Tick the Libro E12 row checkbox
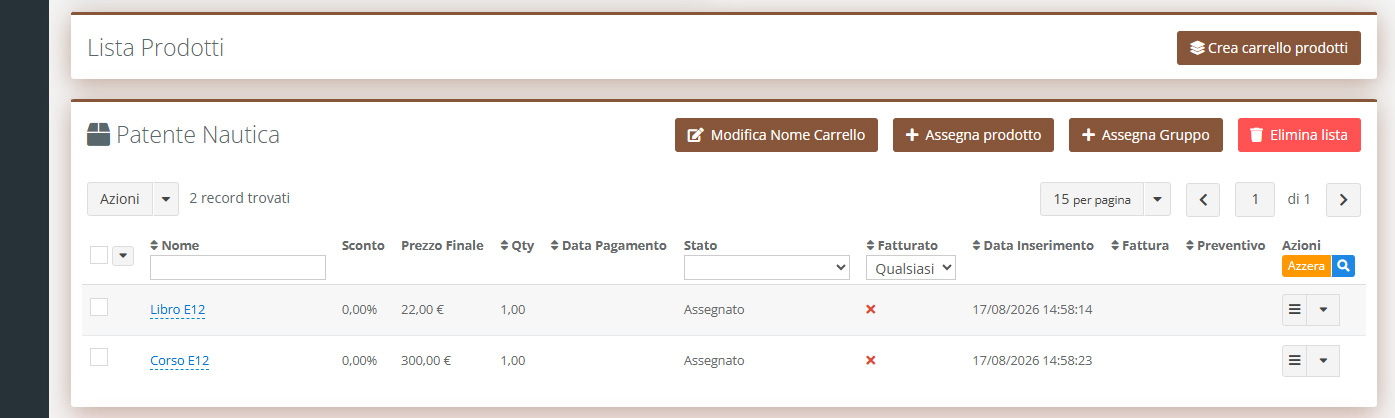The image size is (1395, 418). coord(99,307)
